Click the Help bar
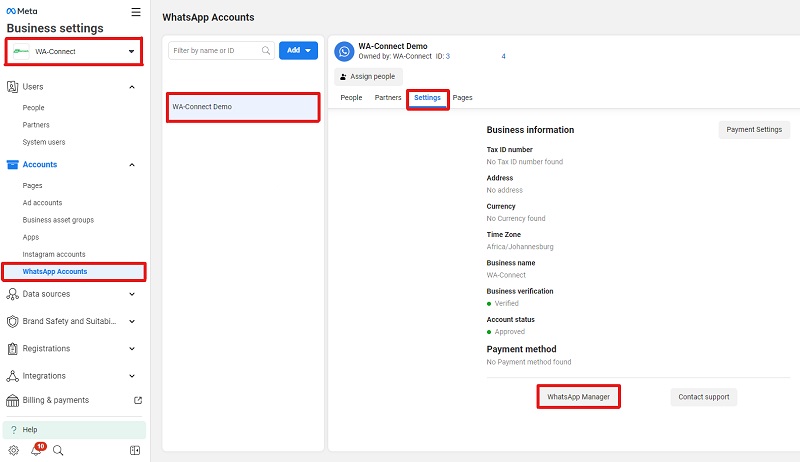 click(74, 429)
